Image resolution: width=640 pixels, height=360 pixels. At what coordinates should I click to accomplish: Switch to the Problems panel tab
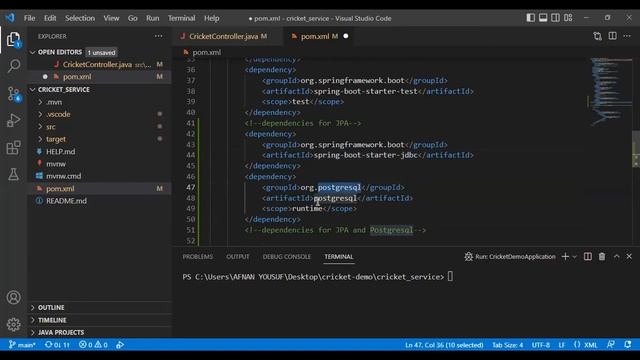[x=198, y=257]
